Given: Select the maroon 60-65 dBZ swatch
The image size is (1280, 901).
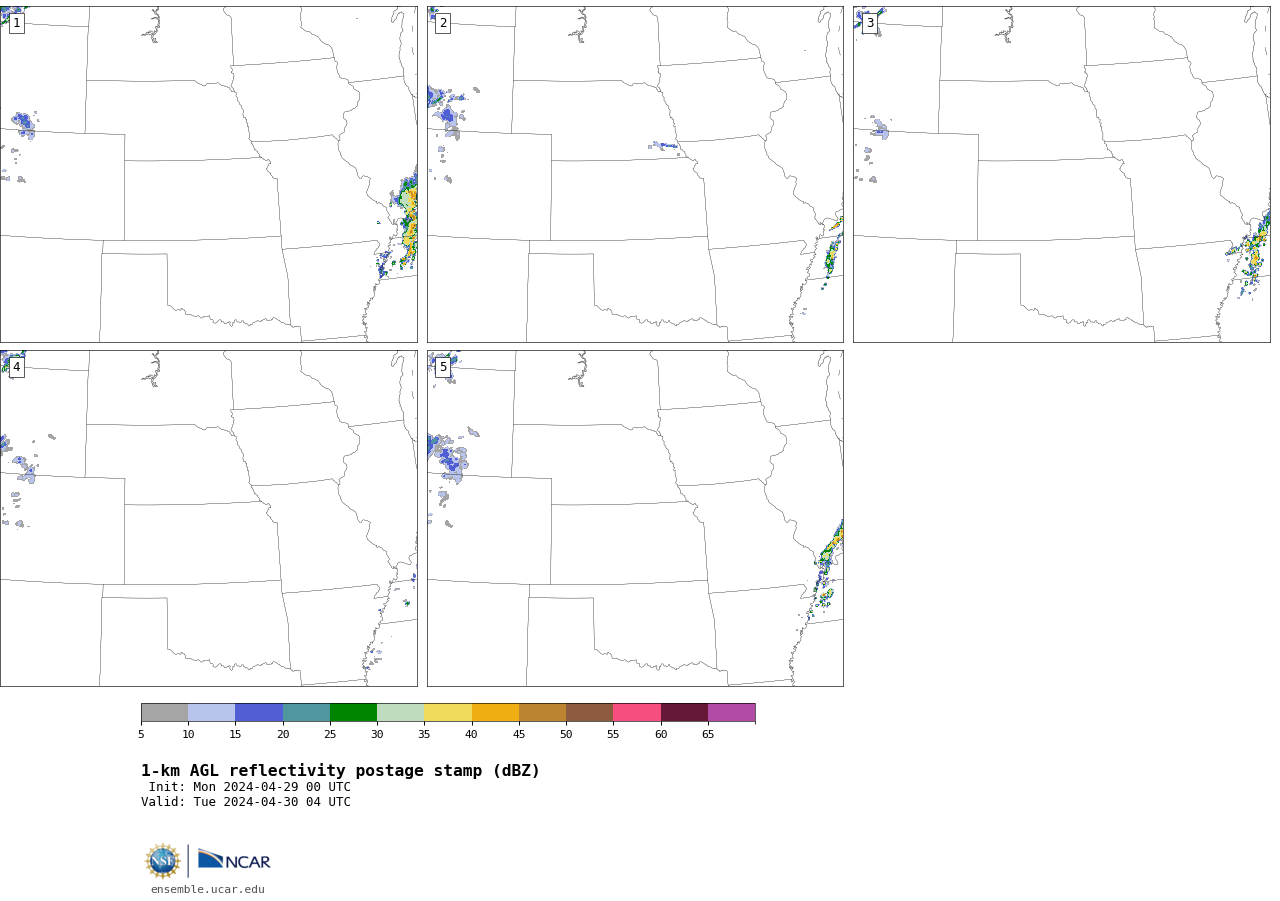Looking at the screenshot, I should 684,712.
